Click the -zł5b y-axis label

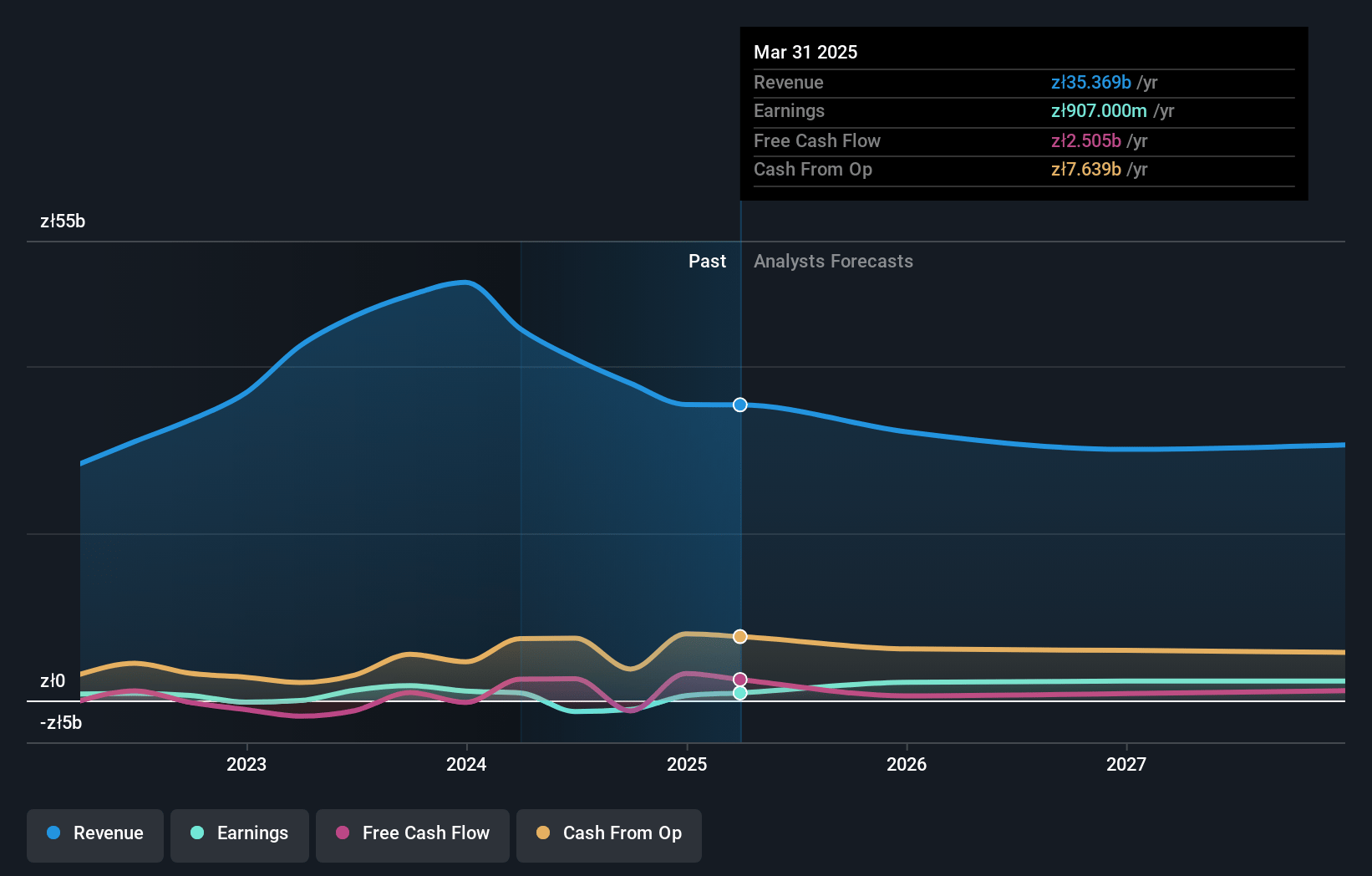[61, 723]
